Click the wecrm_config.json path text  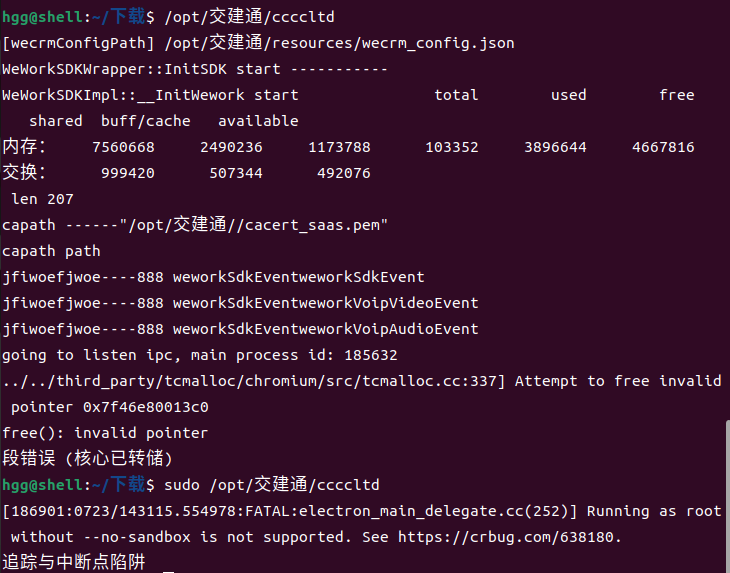(339, 43)
